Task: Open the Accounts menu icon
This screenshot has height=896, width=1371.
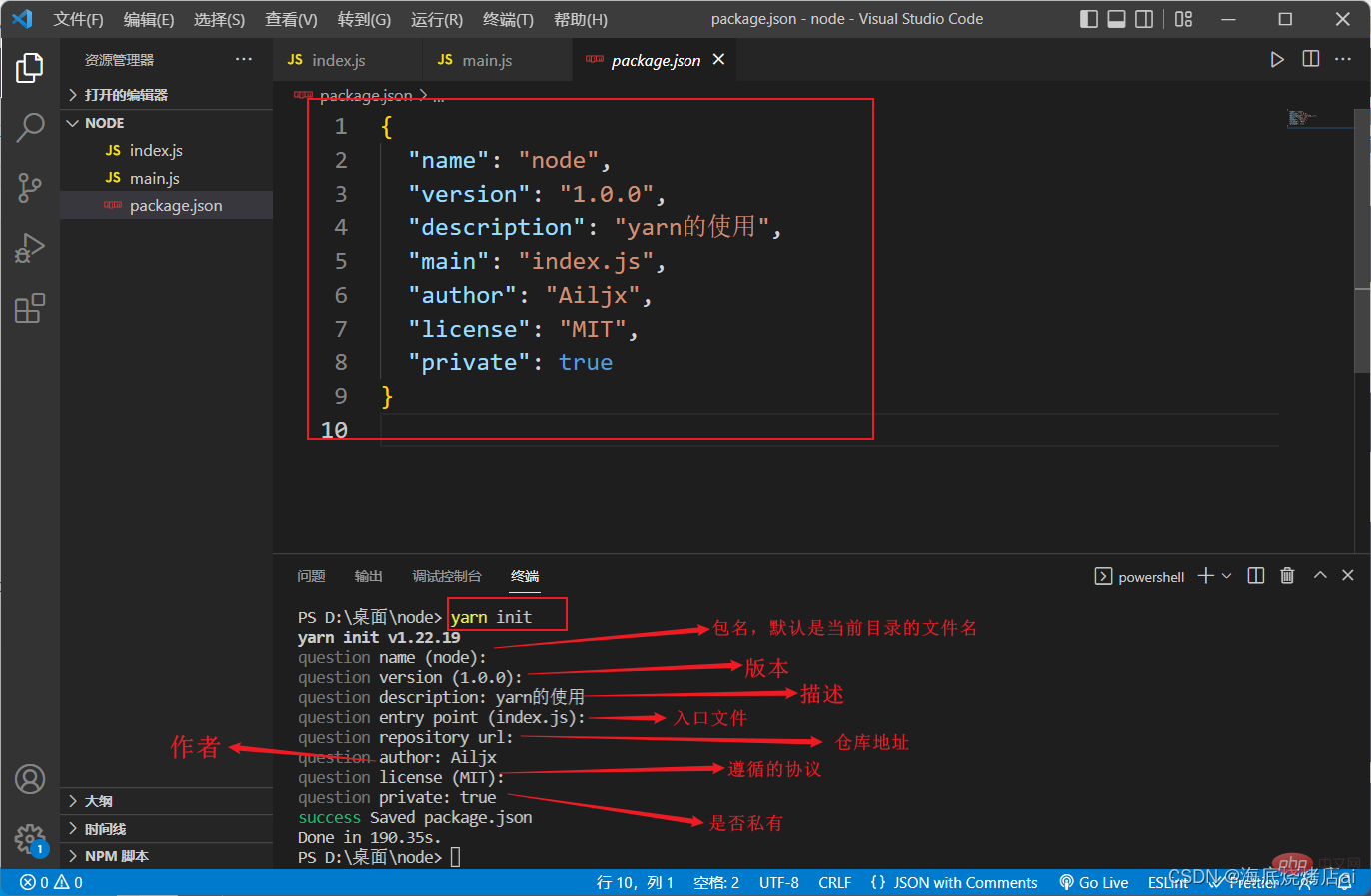Action: (x=30, y=779)
